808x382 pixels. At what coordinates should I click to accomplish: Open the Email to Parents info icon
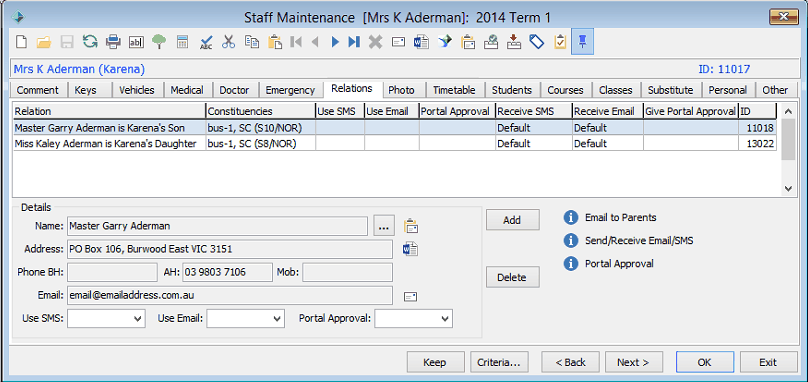coord(570,218)
